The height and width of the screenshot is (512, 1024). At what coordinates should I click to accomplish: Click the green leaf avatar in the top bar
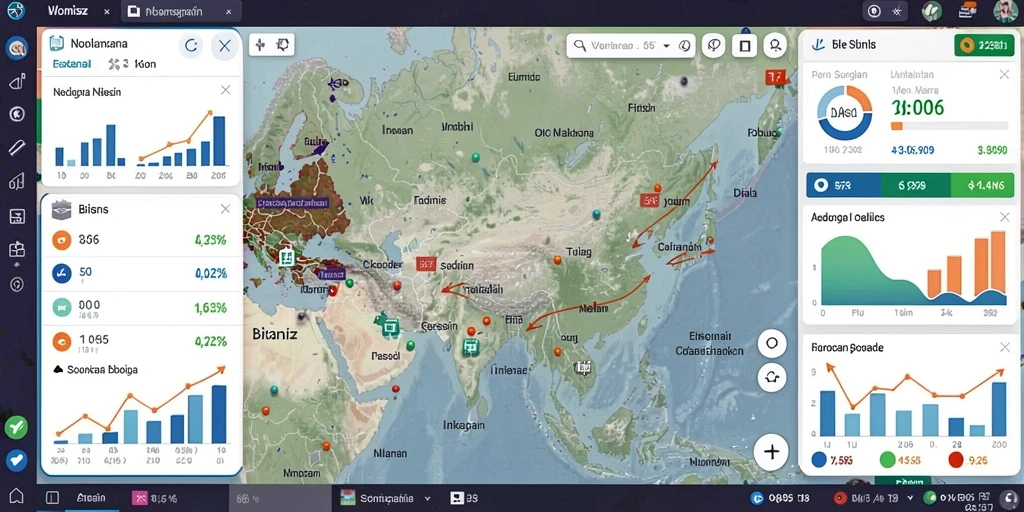point(931,10)
